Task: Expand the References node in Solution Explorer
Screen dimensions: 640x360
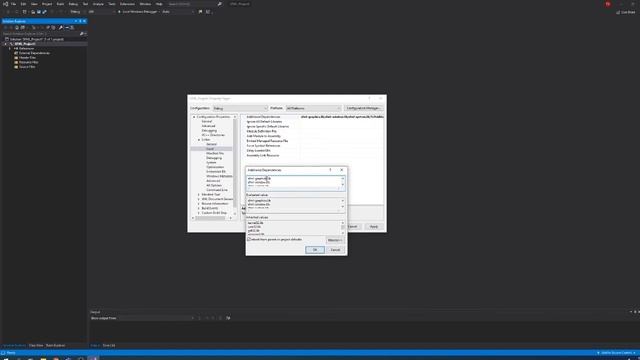Action: [x=10, y=49]
